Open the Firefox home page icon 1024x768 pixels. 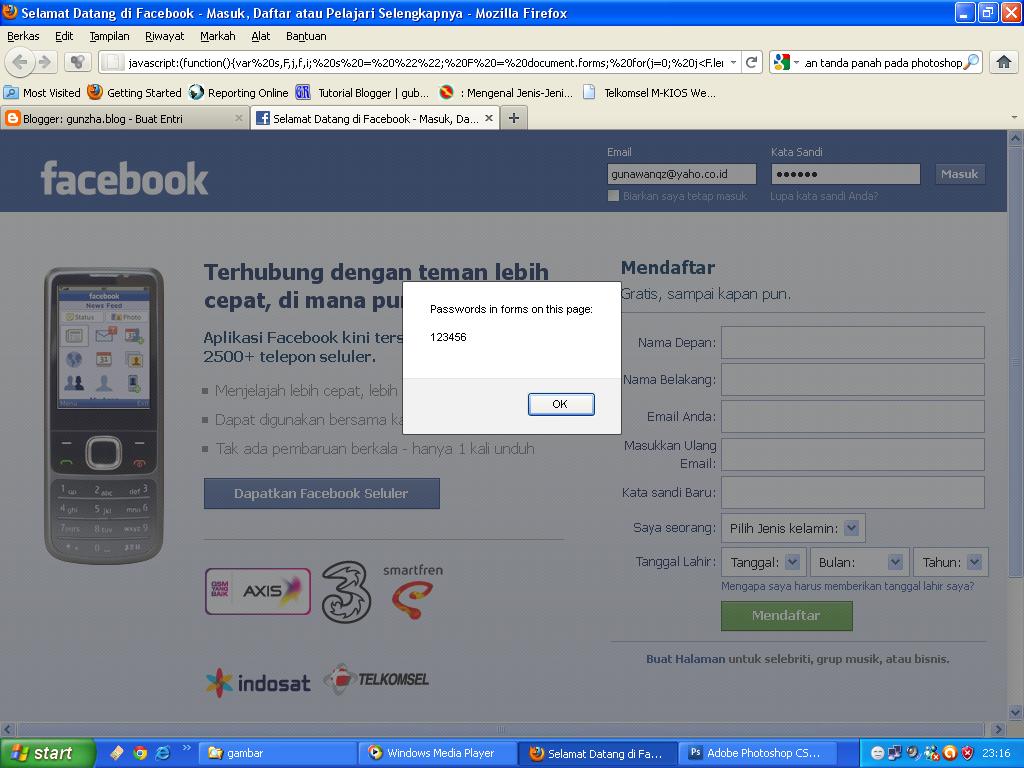point(1004,63)
